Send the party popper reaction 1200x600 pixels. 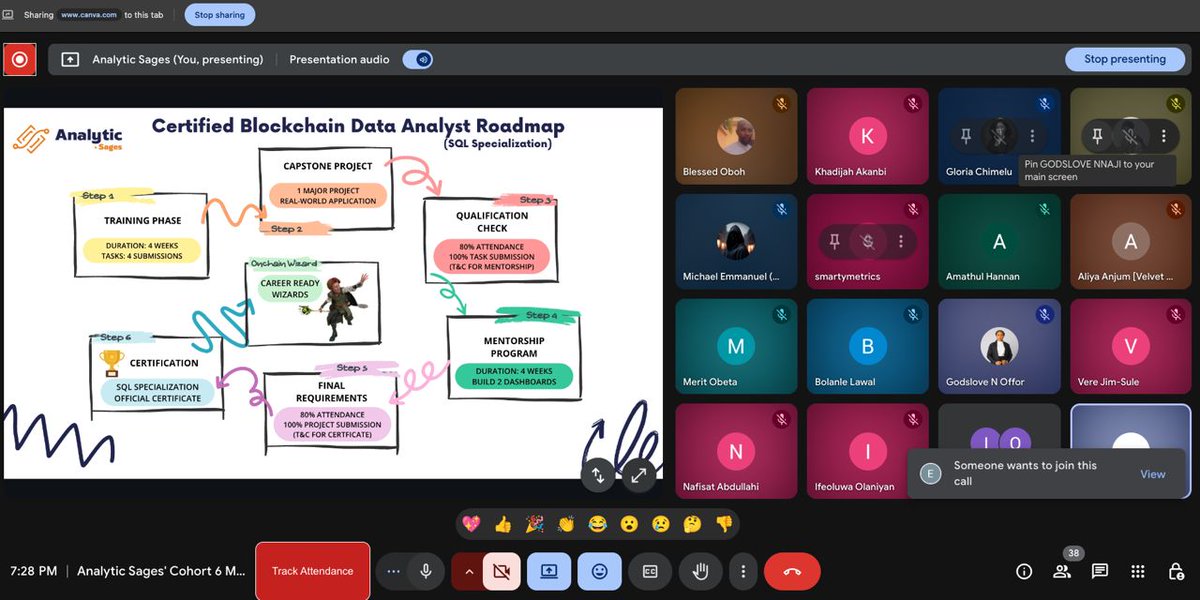(534, 523)
